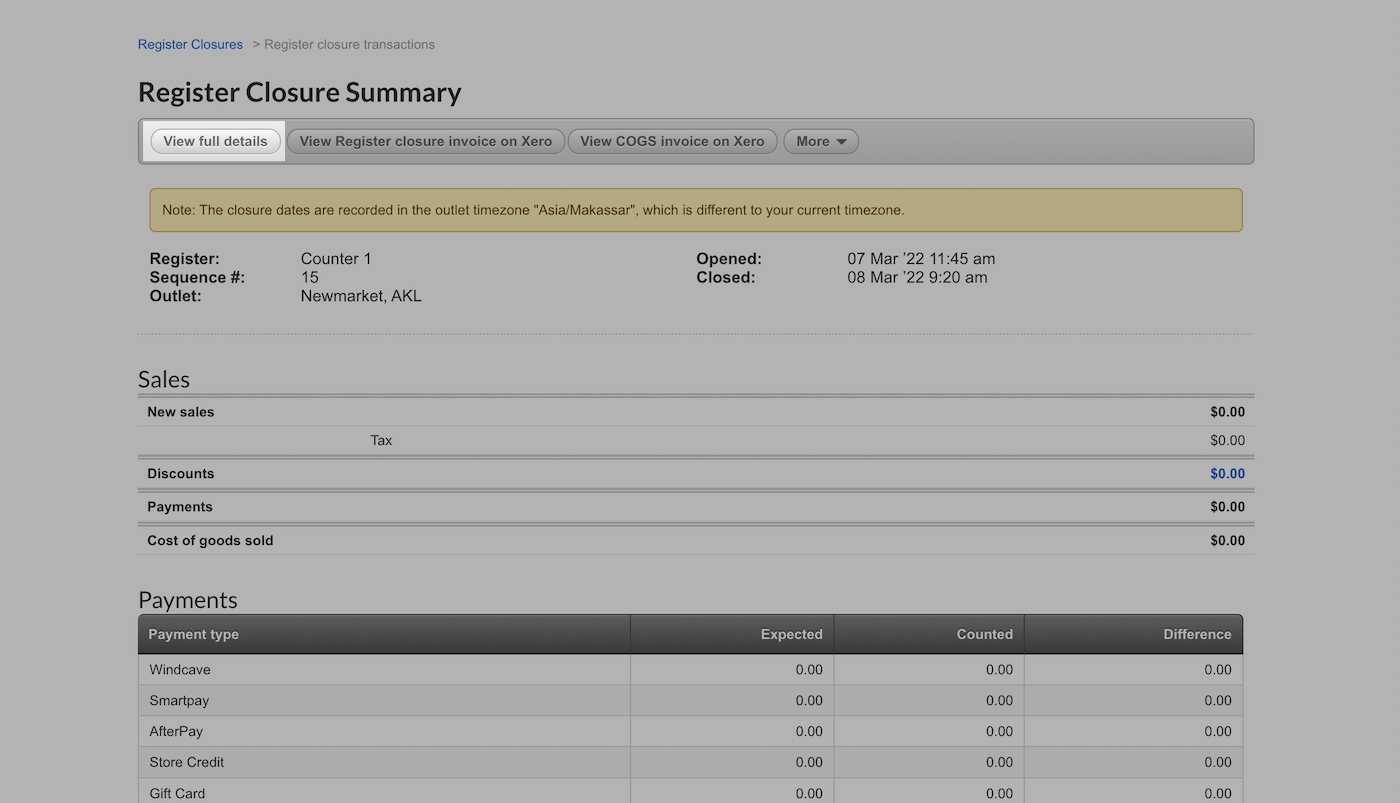This screenshot has height=803, width=1400.
Task: Click the Expected column header
Action: pyautogui.click(x=791, y=634)
